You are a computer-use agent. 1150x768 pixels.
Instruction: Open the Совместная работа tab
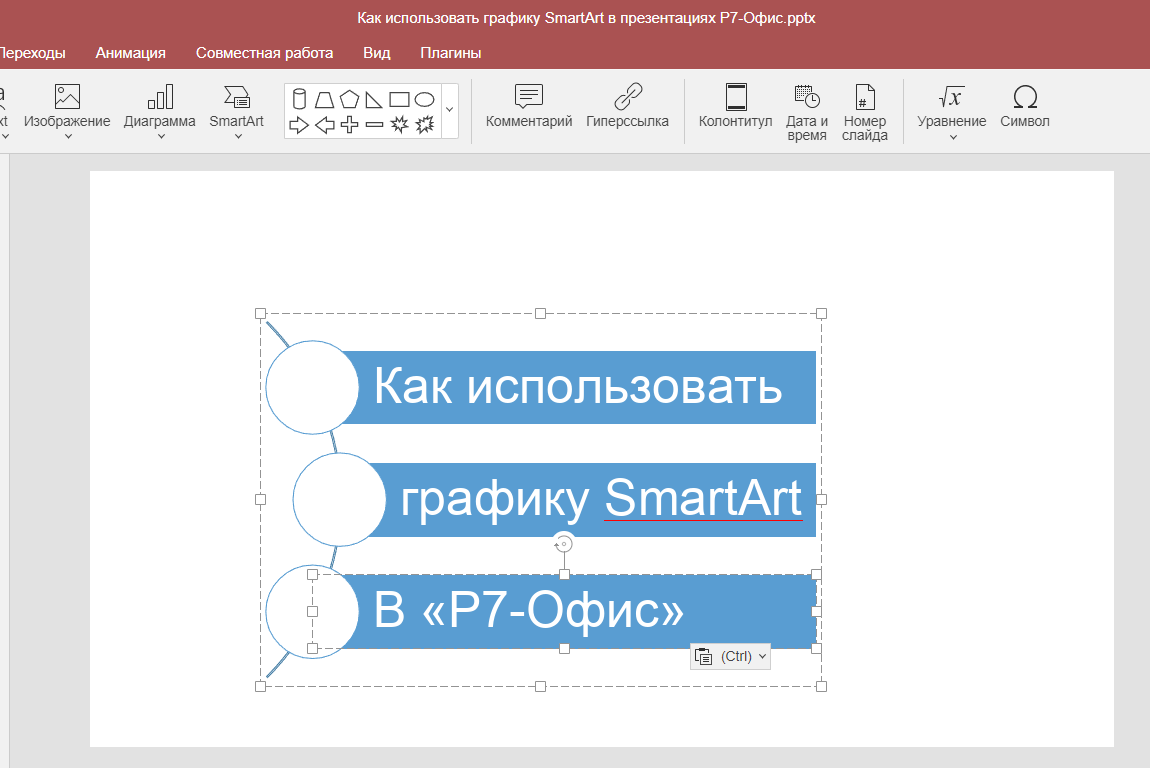tap(265, 53)
